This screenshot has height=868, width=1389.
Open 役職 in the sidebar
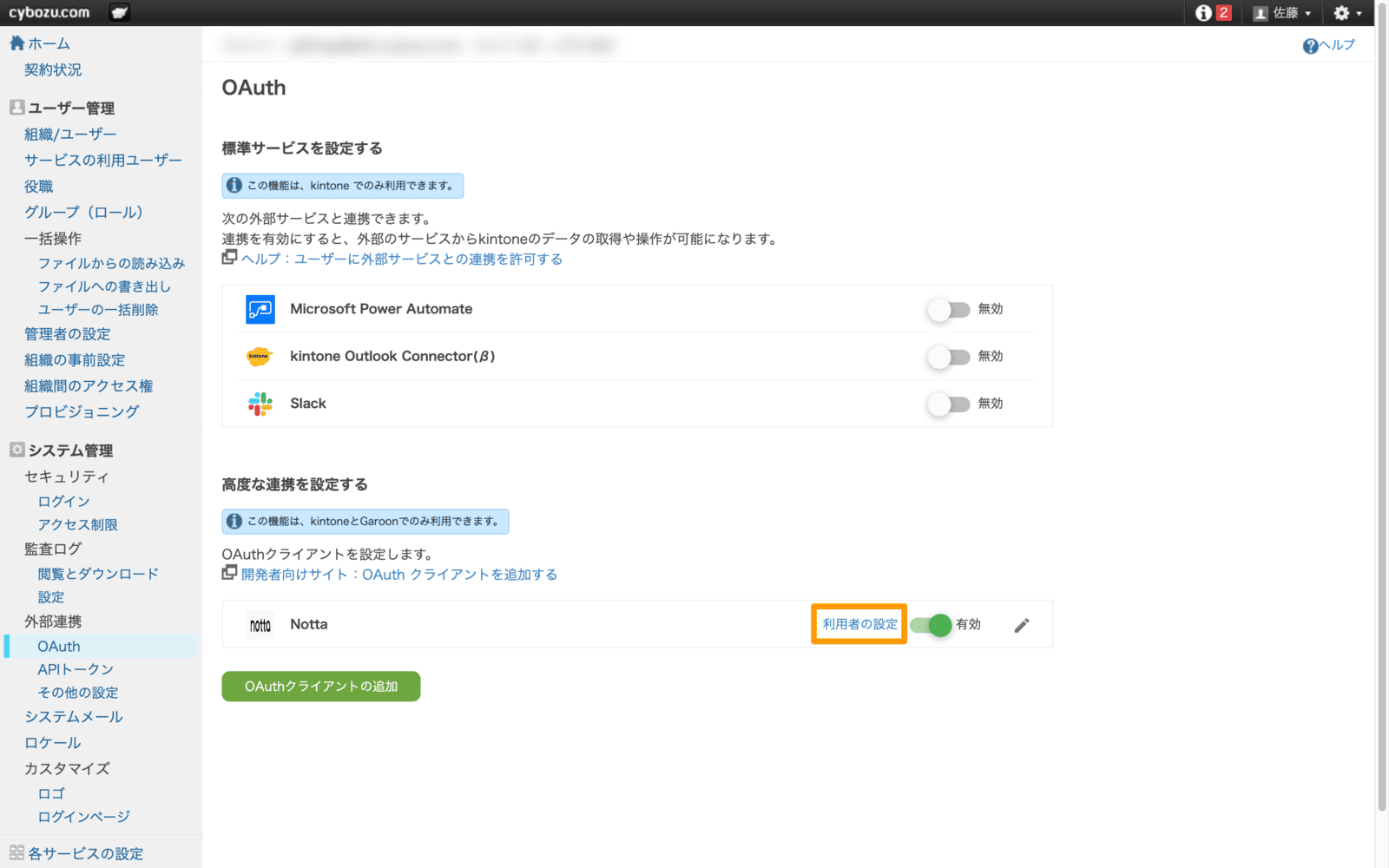pyautogui.click(x=39, y=186)
